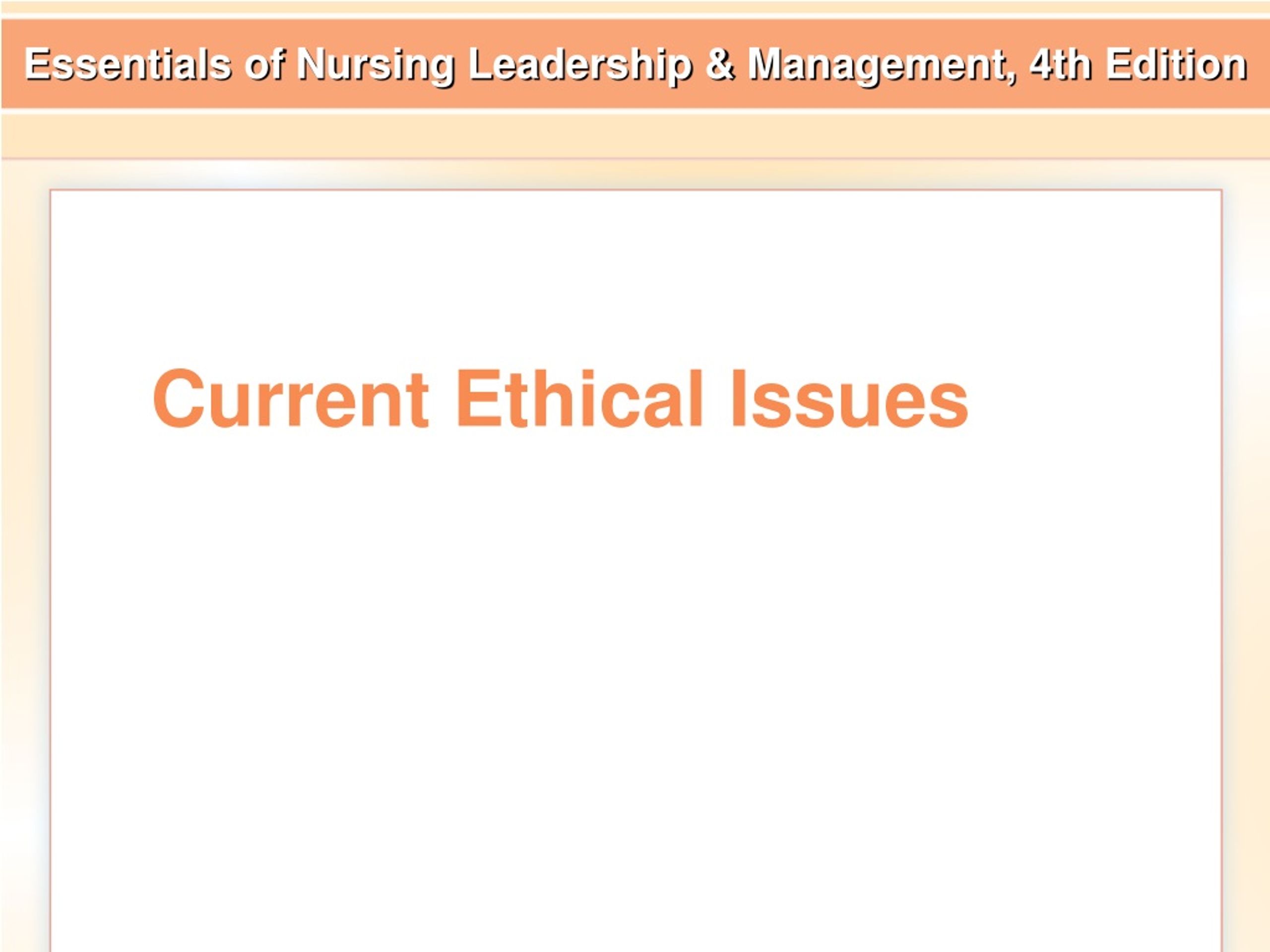Select the word Current in the title

click(291, 399)
